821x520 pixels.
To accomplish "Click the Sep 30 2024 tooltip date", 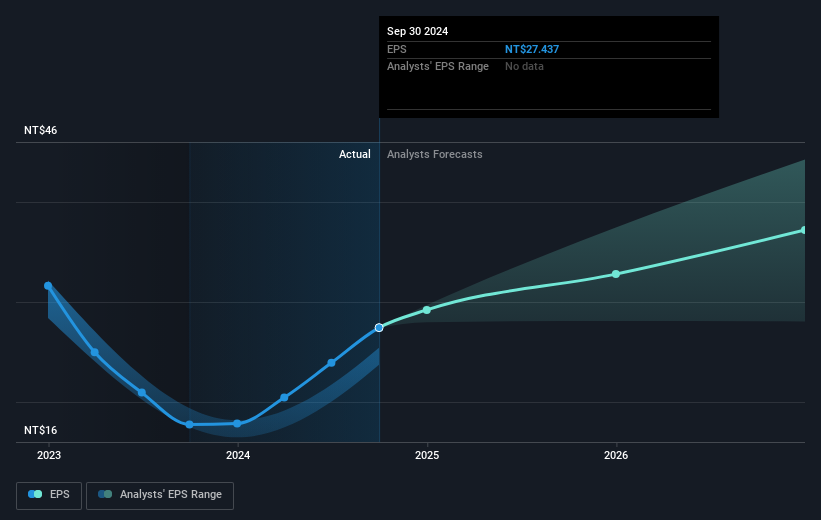I will point(417,31).
